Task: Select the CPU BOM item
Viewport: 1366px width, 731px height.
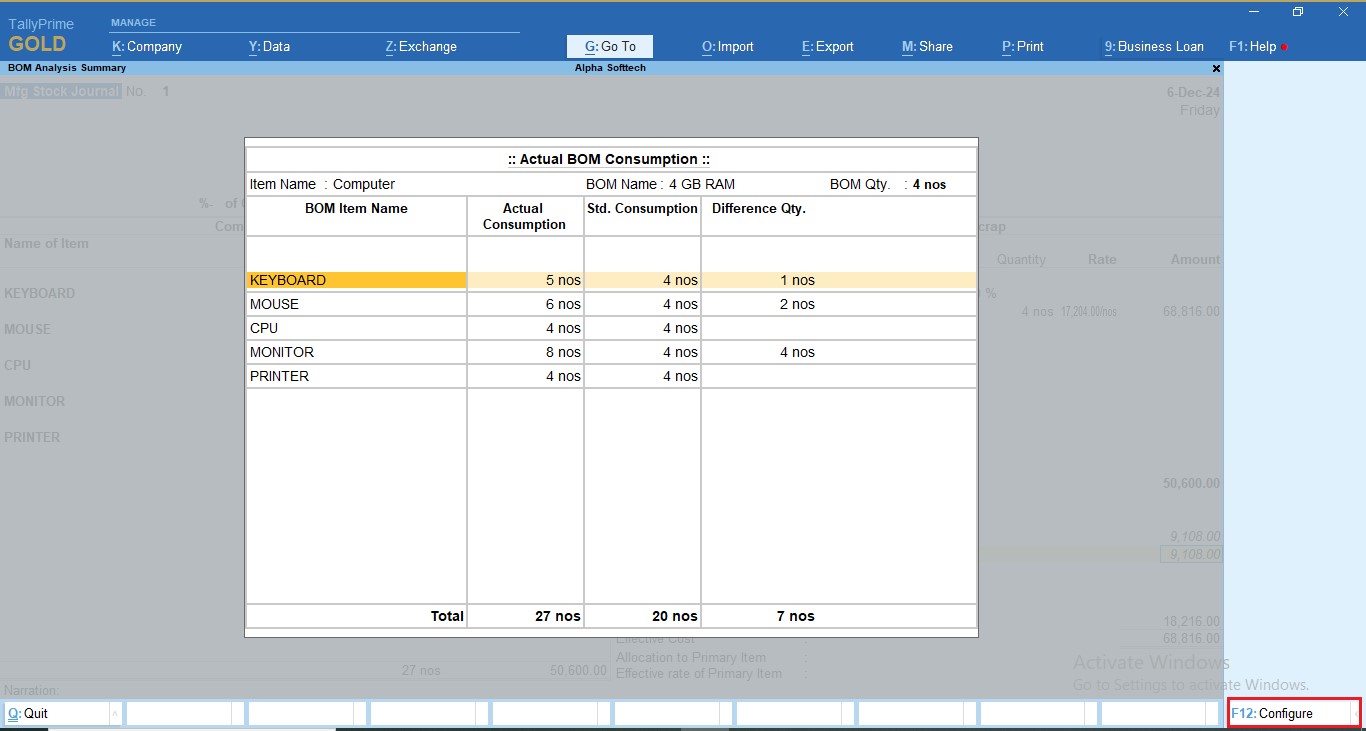Action: (264, 328)
